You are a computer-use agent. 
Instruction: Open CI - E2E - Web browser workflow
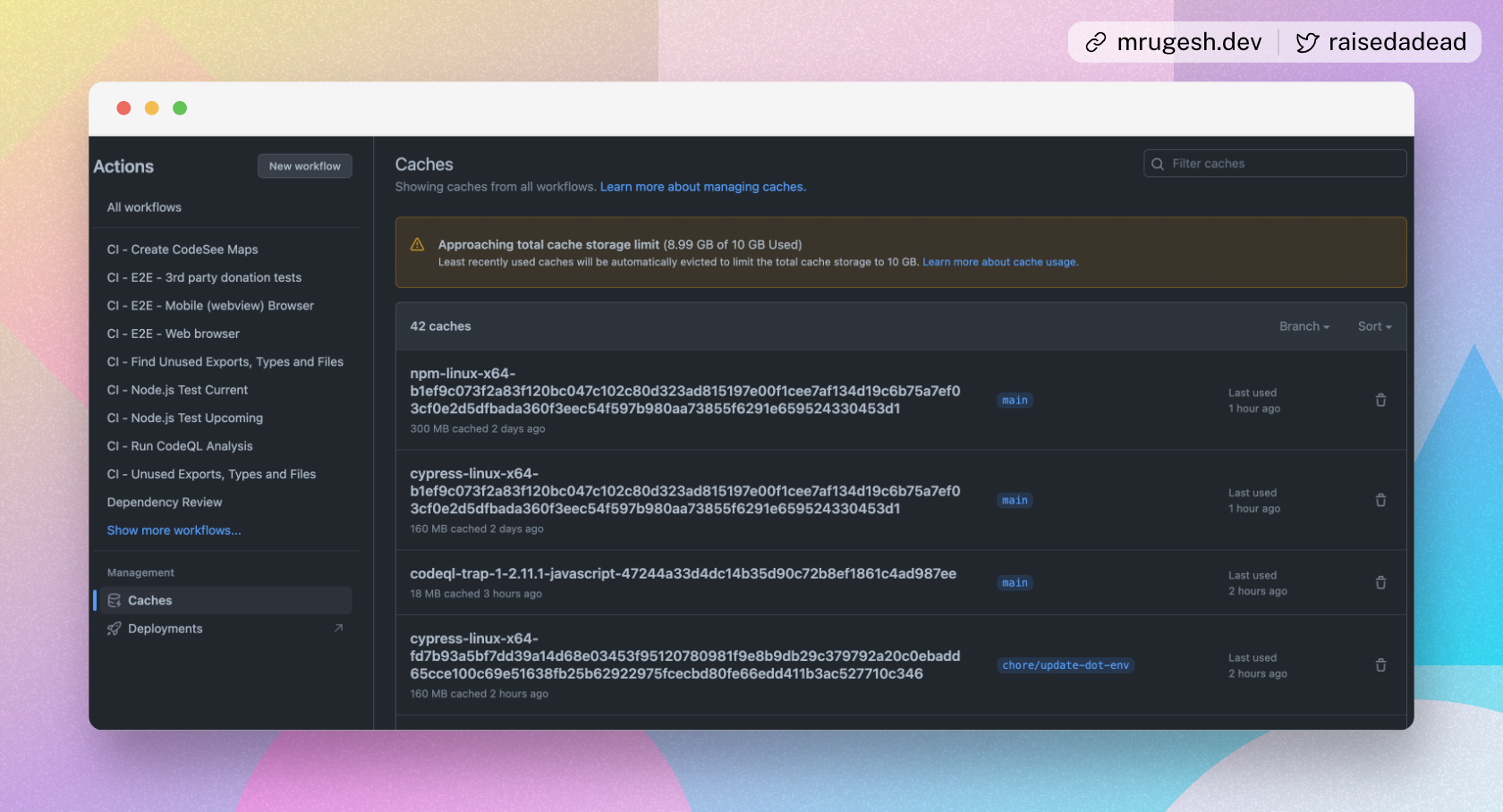pos(174,334)
